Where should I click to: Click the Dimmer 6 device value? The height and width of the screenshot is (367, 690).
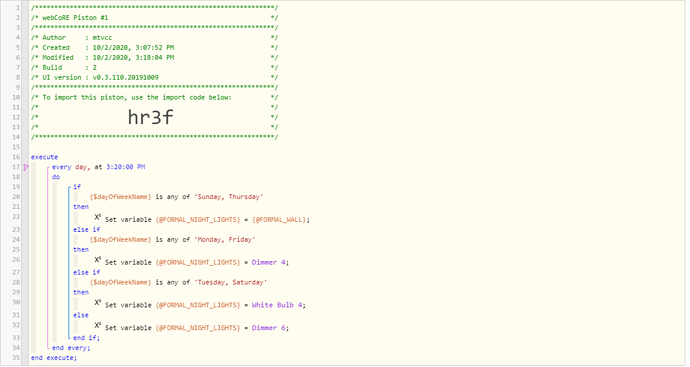click(268, 327)
